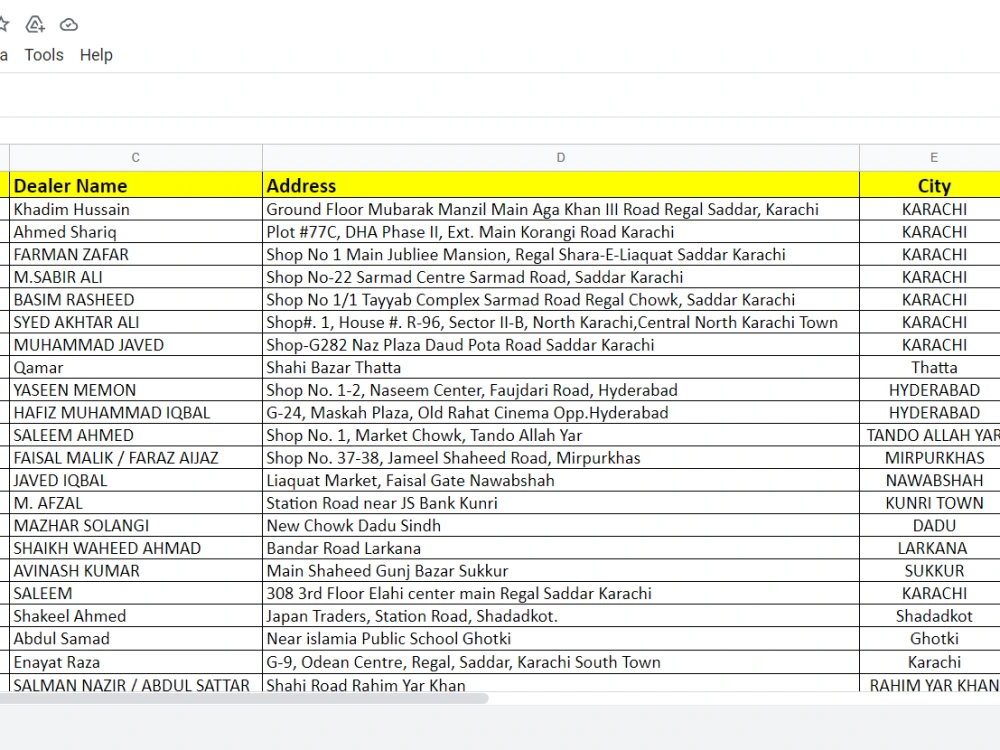This screenshot has height=750, width=1000.
Task: Select the Shakeel Ahmed cell
Action: click(x=136, y=616)
